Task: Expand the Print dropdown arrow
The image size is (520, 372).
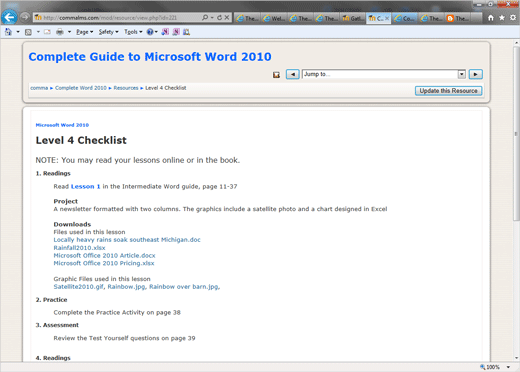Action: click(x=69, y=32)
